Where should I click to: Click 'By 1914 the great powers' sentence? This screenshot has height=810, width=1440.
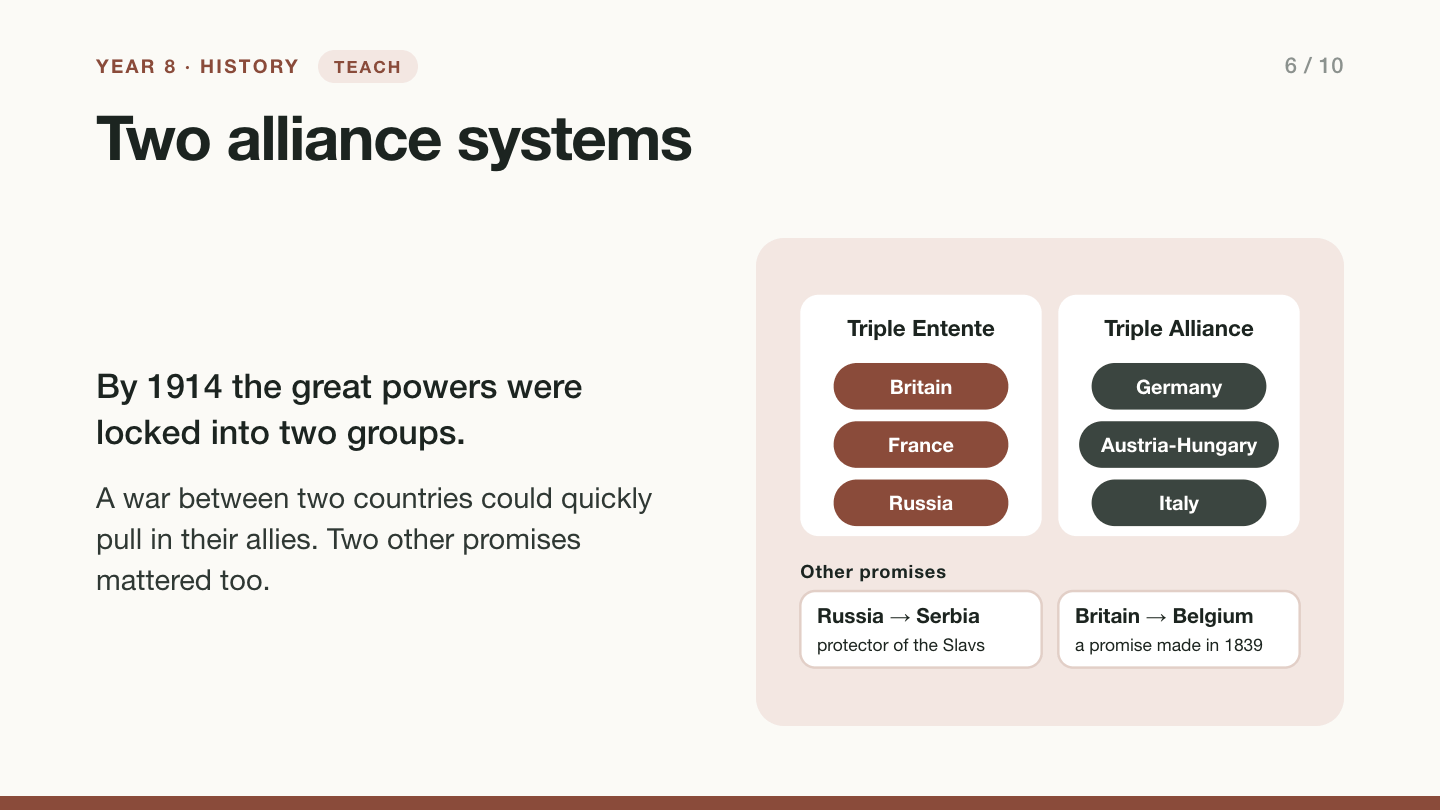click(339, 410)
